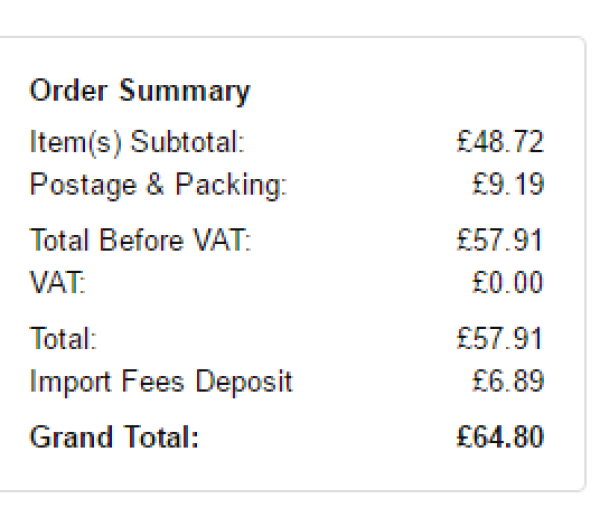Click the £57.91 Total Before VAT amount
This screenshot has height=508, width=600.
[x=500, y=240]
